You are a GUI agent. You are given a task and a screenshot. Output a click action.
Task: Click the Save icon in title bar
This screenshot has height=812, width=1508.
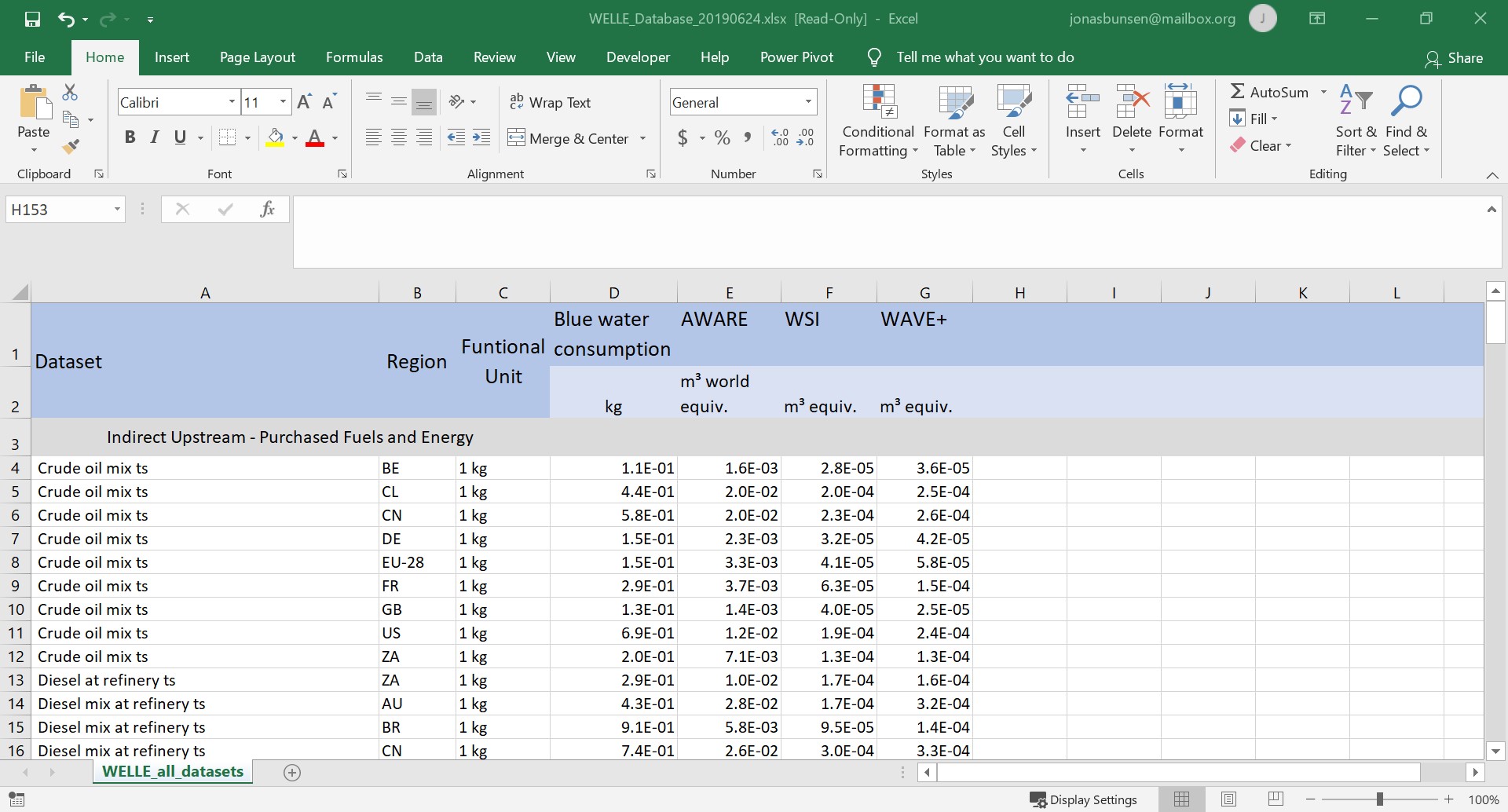coord(32,19)
